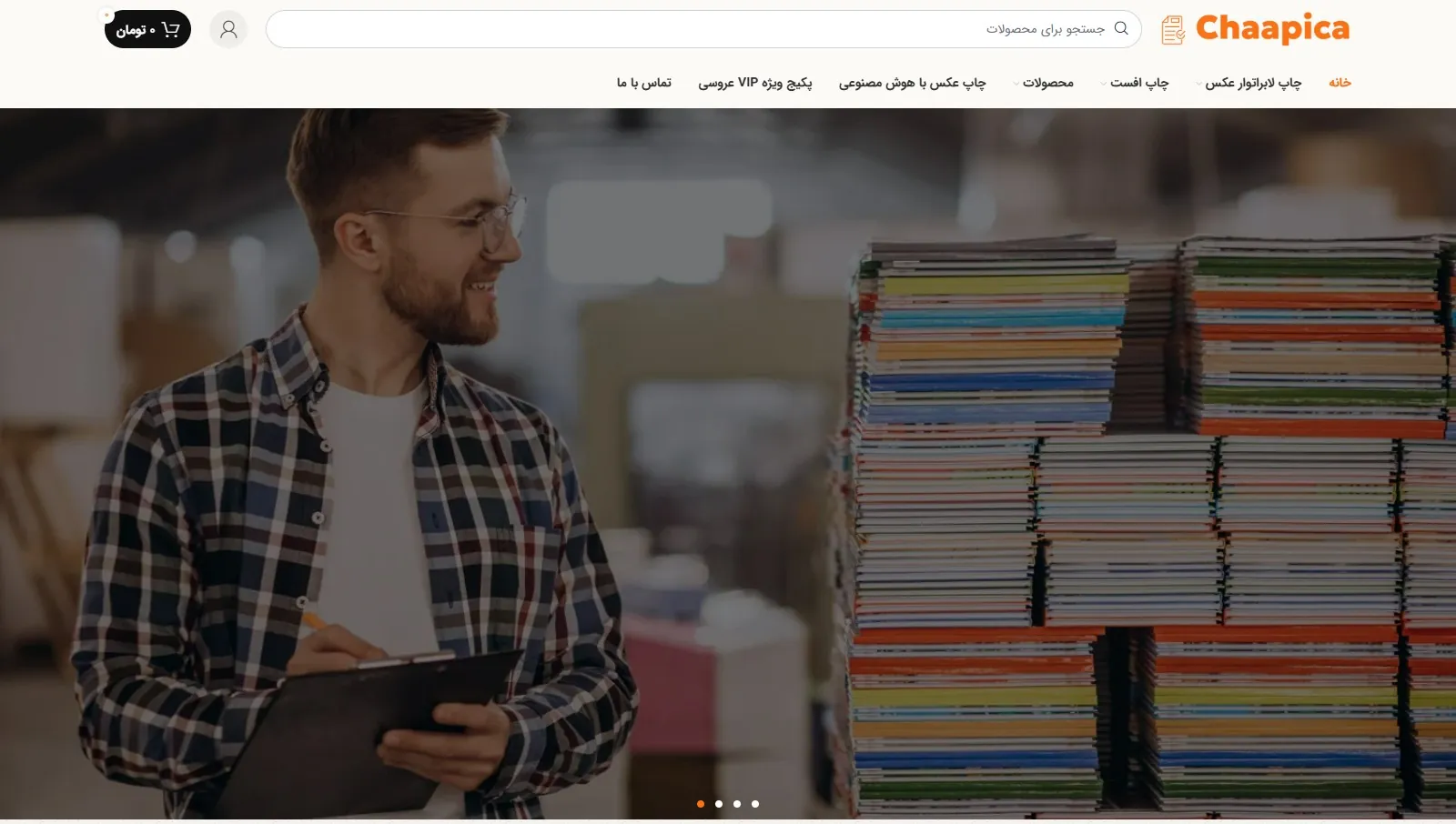The width and height of the screenshot is (1456, 824).
Task: Open the shopping cart showing ۰ تومان
Action: pyautogui.click(x=147, y=30)
